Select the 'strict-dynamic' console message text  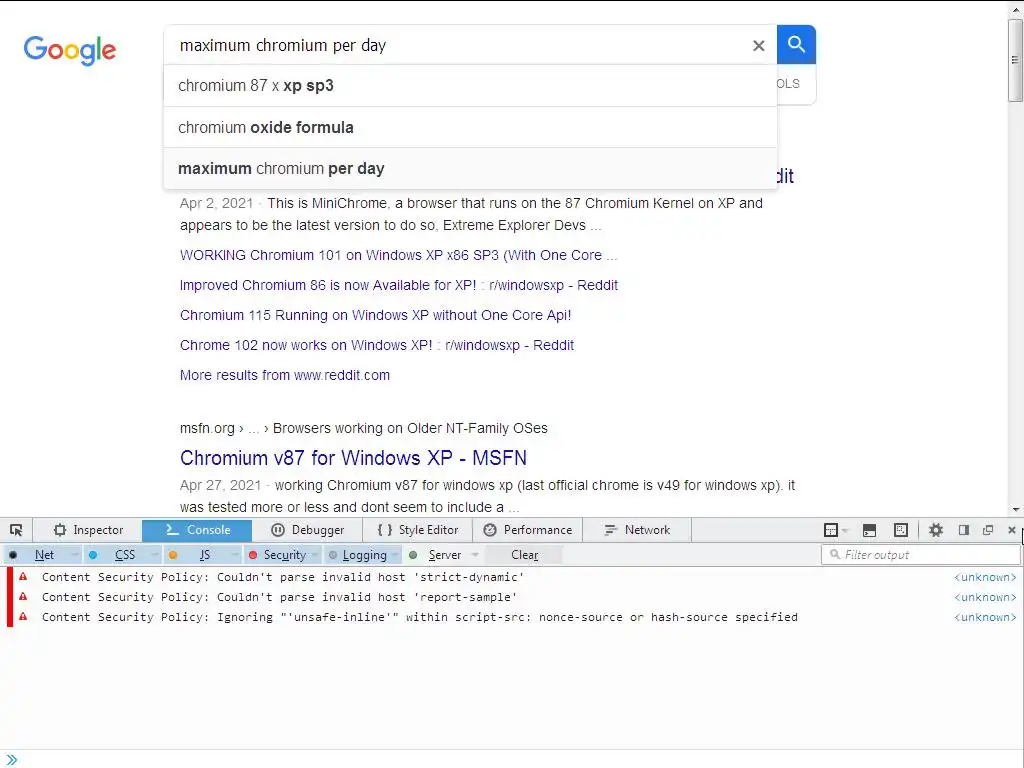283,577
